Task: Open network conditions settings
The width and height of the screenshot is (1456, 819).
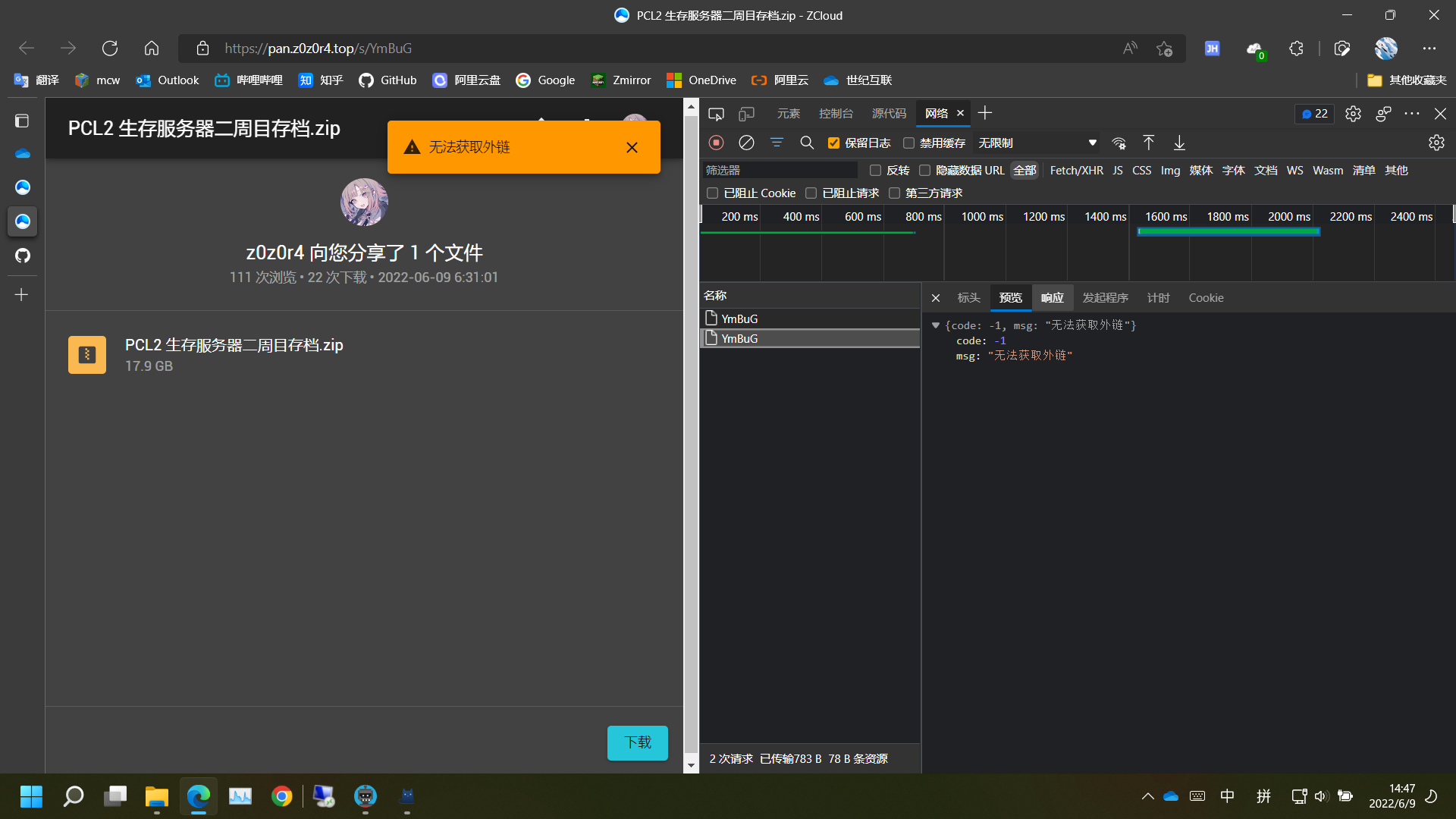Action: click(1119, 143)
